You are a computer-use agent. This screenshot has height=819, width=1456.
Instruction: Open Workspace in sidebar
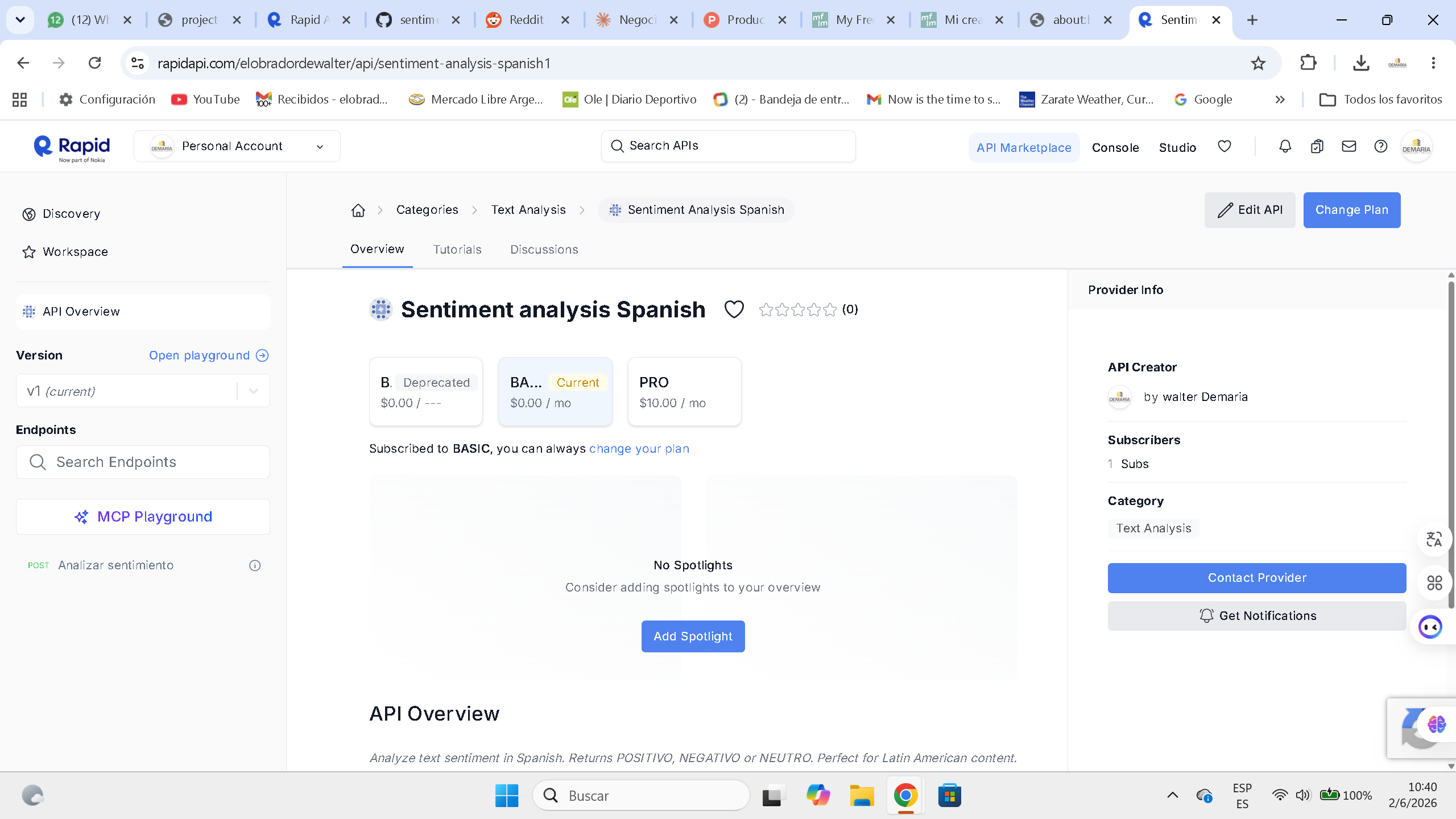pos(75,252)
